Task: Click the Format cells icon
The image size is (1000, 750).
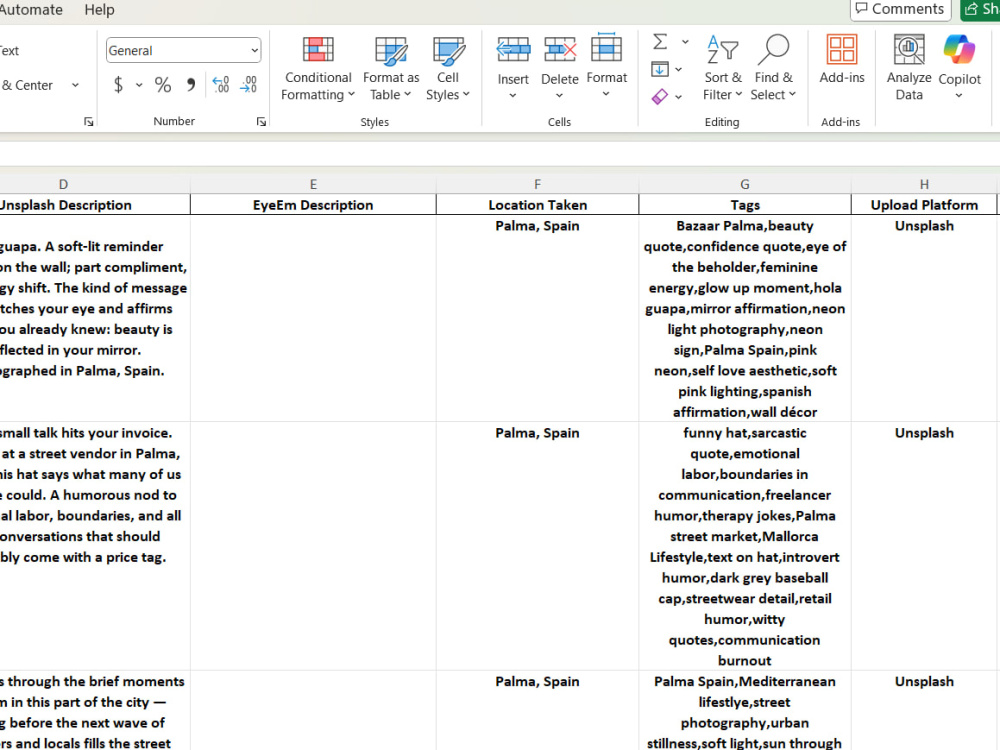Action: coord(607,48)
